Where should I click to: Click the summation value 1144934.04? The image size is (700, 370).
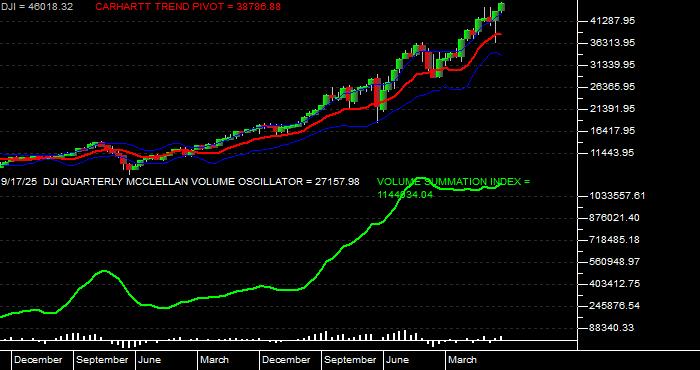(x=405, y=195)
